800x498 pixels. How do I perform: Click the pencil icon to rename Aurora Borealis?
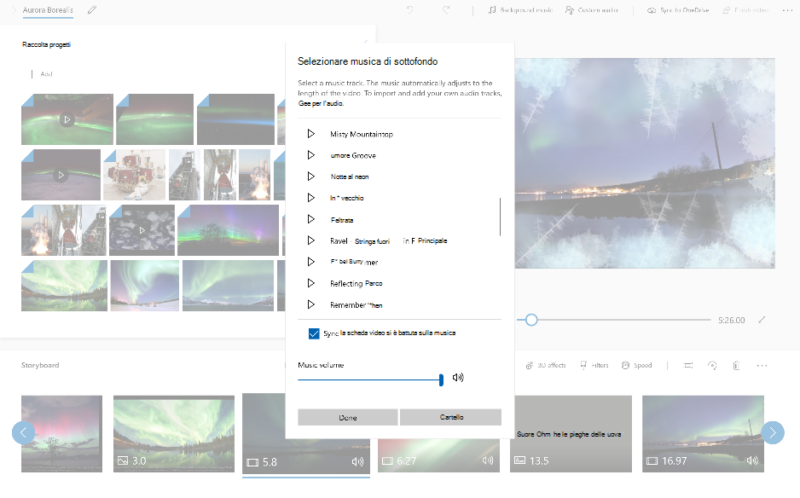[92, 10]
